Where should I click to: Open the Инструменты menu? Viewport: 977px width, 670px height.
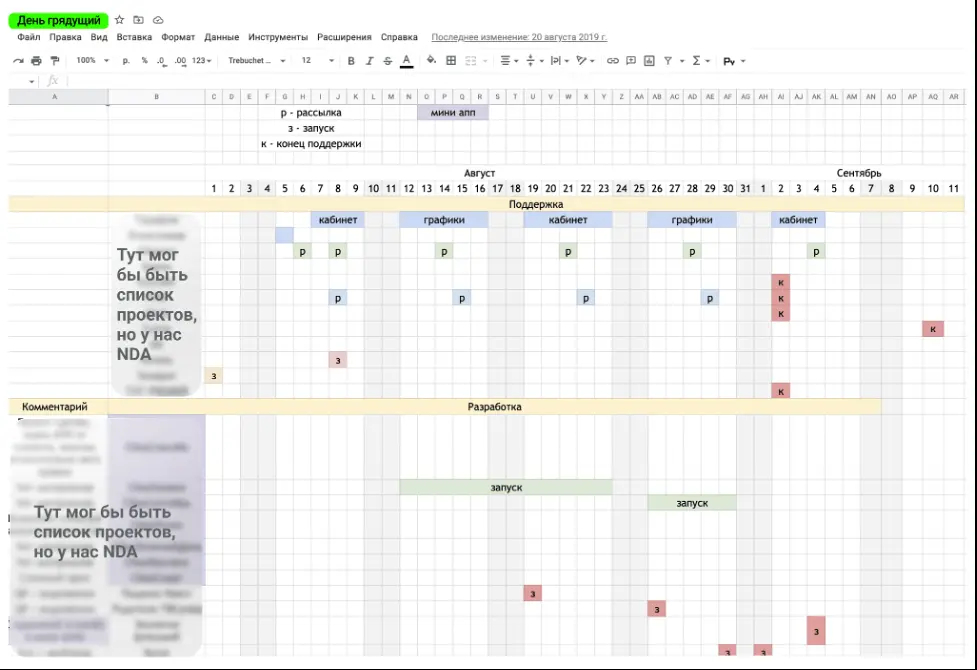click(278, 37)
